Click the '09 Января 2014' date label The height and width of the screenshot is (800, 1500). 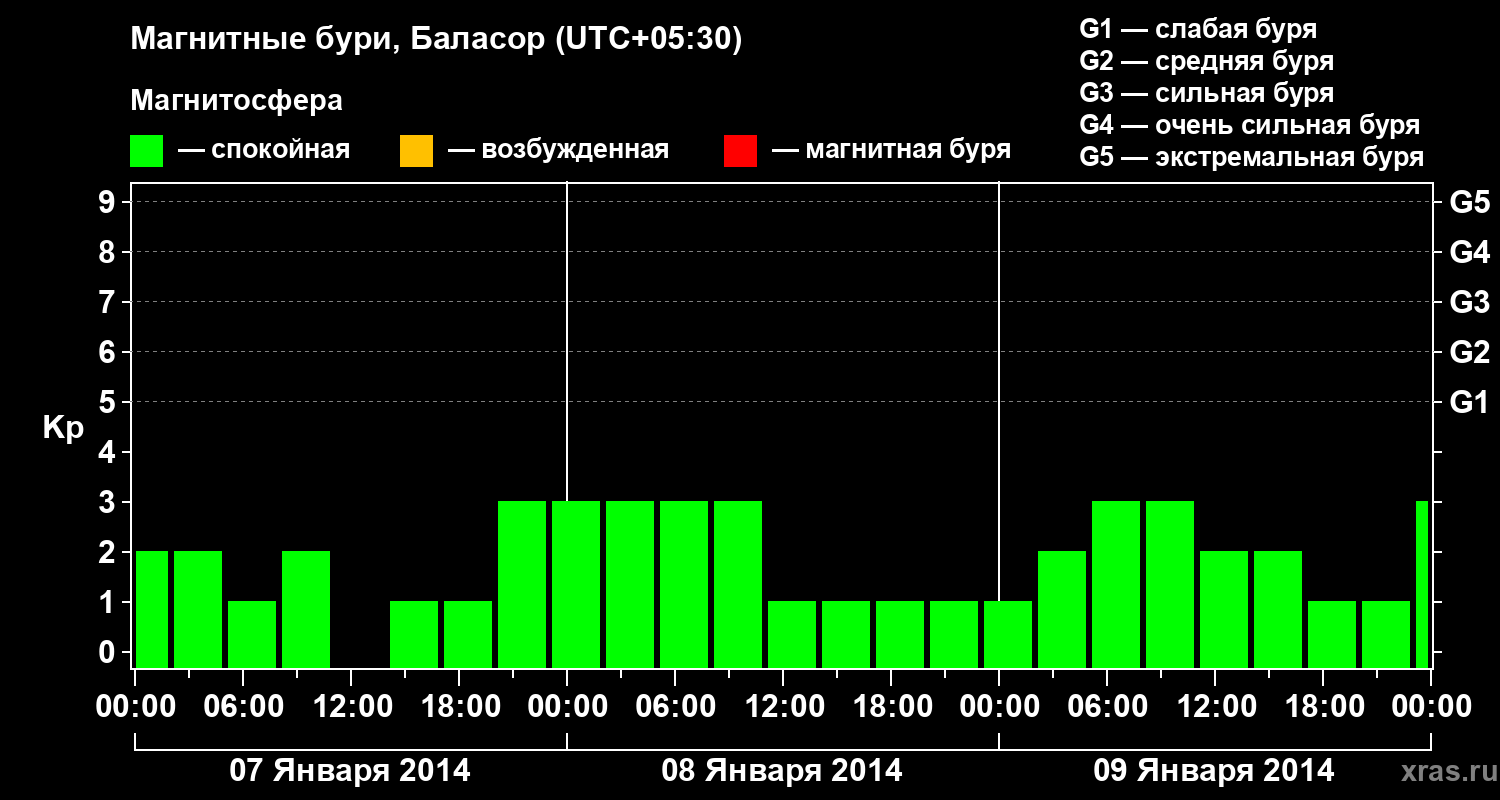pos(1214,770)
